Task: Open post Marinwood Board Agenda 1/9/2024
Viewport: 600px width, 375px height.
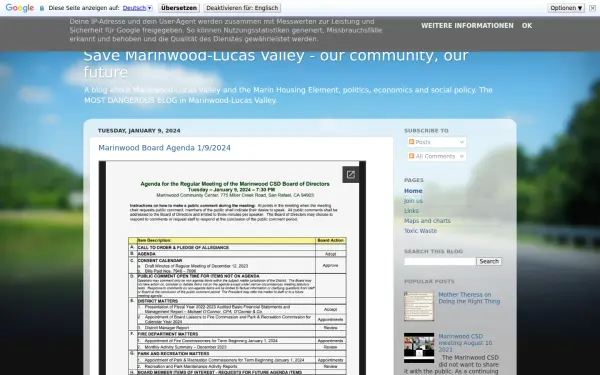Action: coord(165,148)
